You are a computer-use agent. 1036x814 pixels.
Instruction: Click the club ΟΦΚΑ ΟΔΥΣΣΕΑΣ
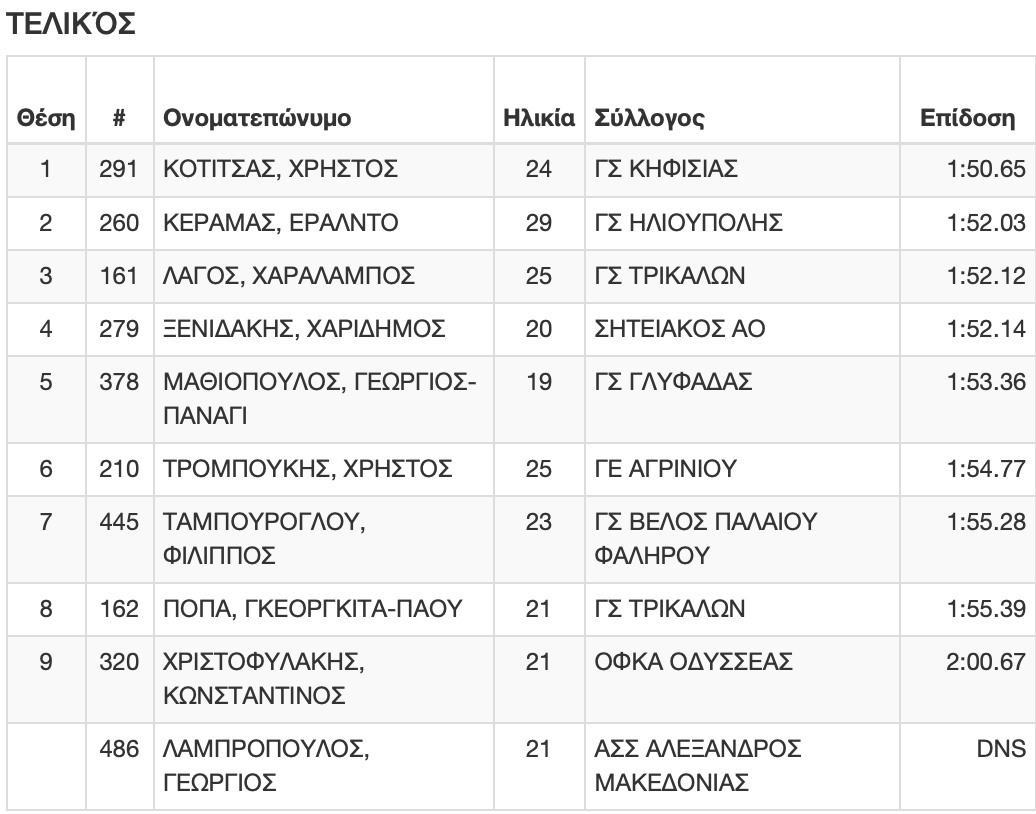[x=693, y=662]
